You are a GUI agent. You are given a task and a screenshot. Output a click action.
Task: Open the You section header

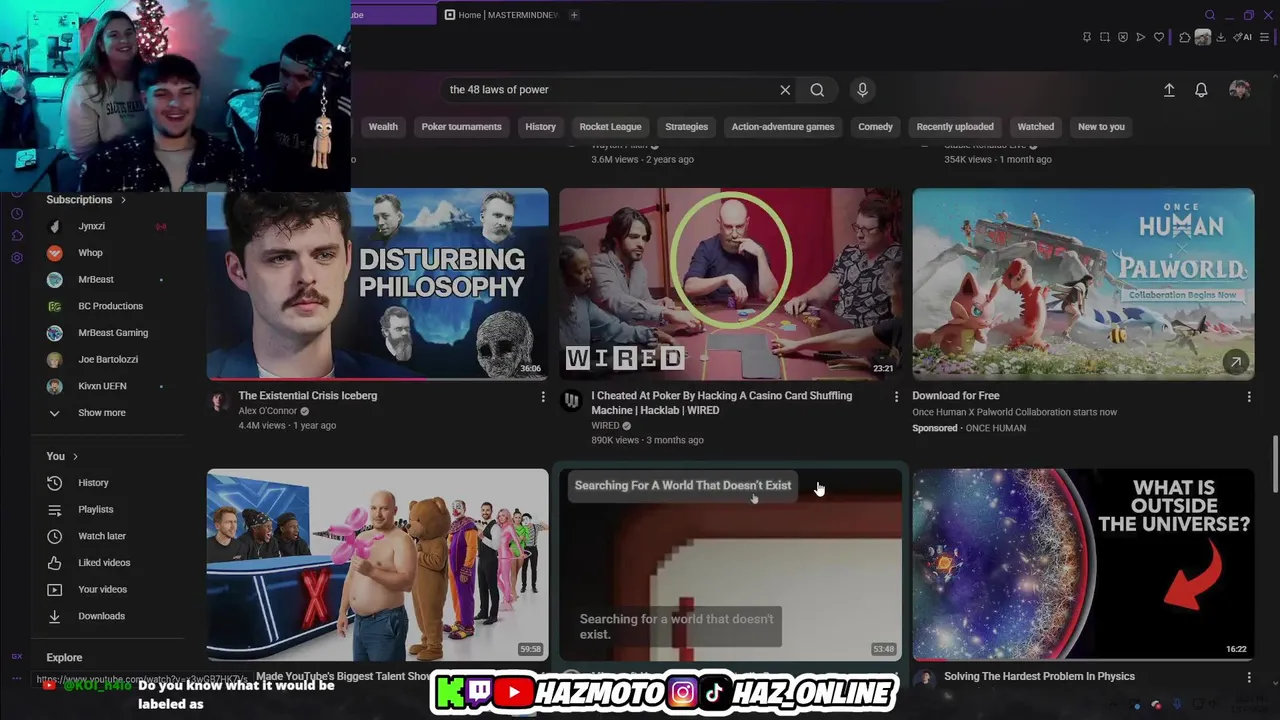(x=62, y=456)
